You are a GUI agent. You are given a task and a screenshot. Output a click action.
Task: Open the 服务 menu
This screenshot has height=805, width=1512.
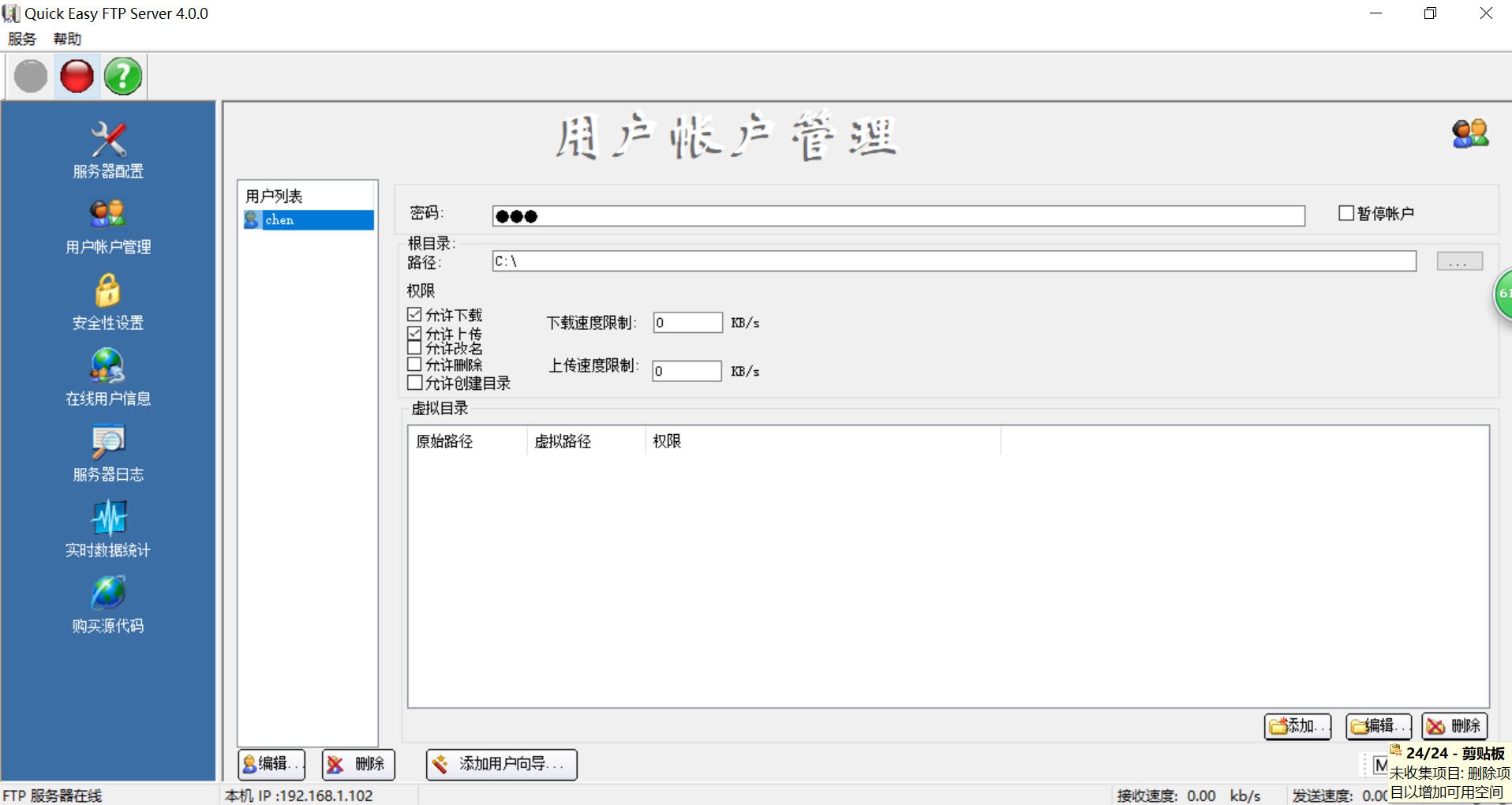click(22, 39)
